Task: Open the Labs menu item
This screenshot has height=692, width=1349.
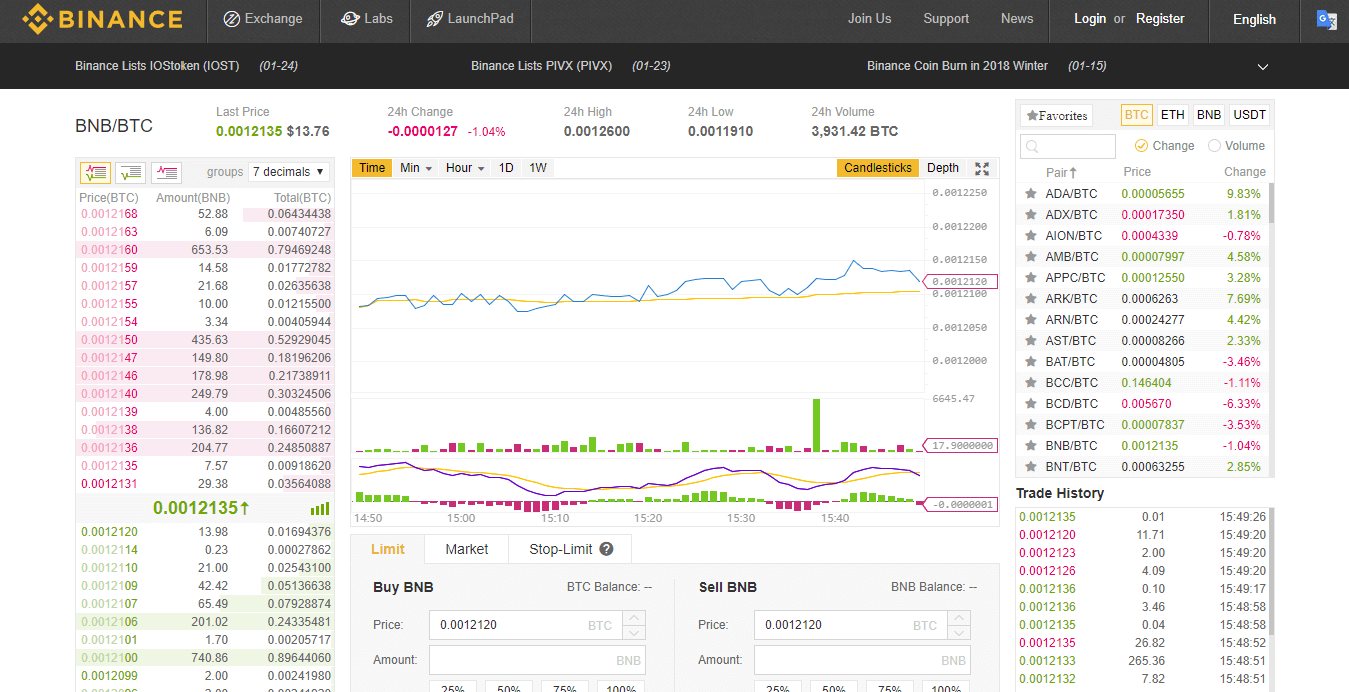Action: 366,19
